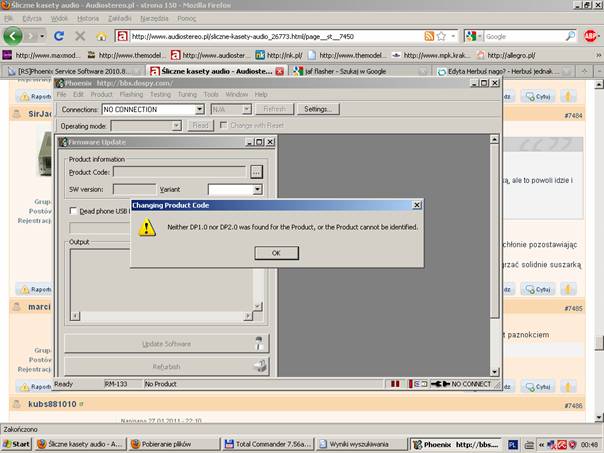The height and width of the screenshot is (453, 604).
Task: Click the Settings button in Phoenix
Action: click(318, 109)
